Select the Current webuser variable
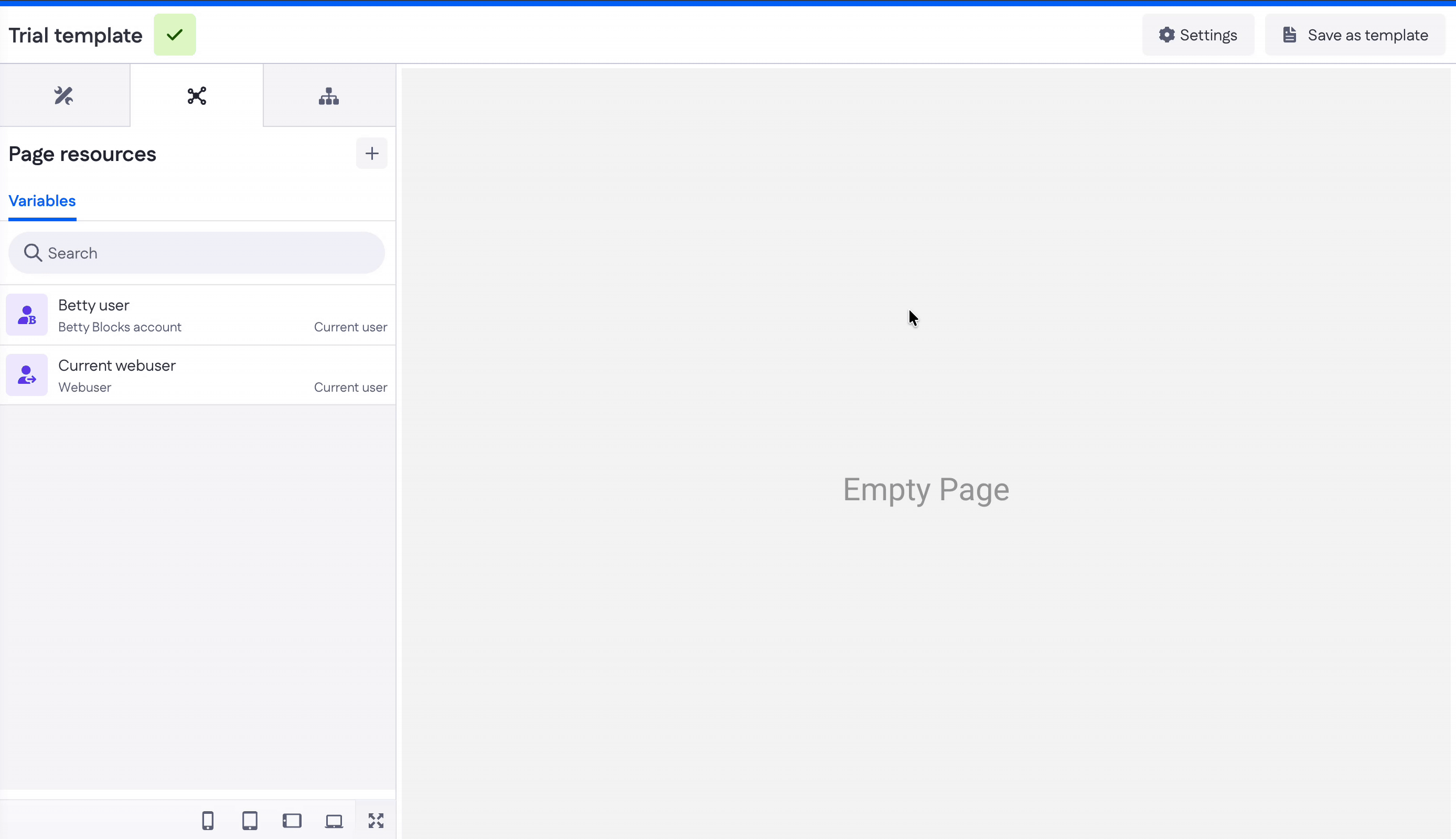 pyautogui.click(x=198, y=375)
